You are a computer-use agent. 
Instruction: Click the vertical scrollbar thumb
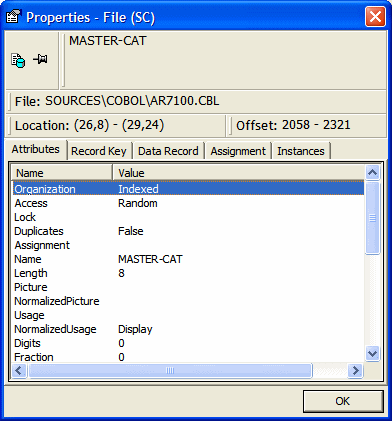coord(372,218)
